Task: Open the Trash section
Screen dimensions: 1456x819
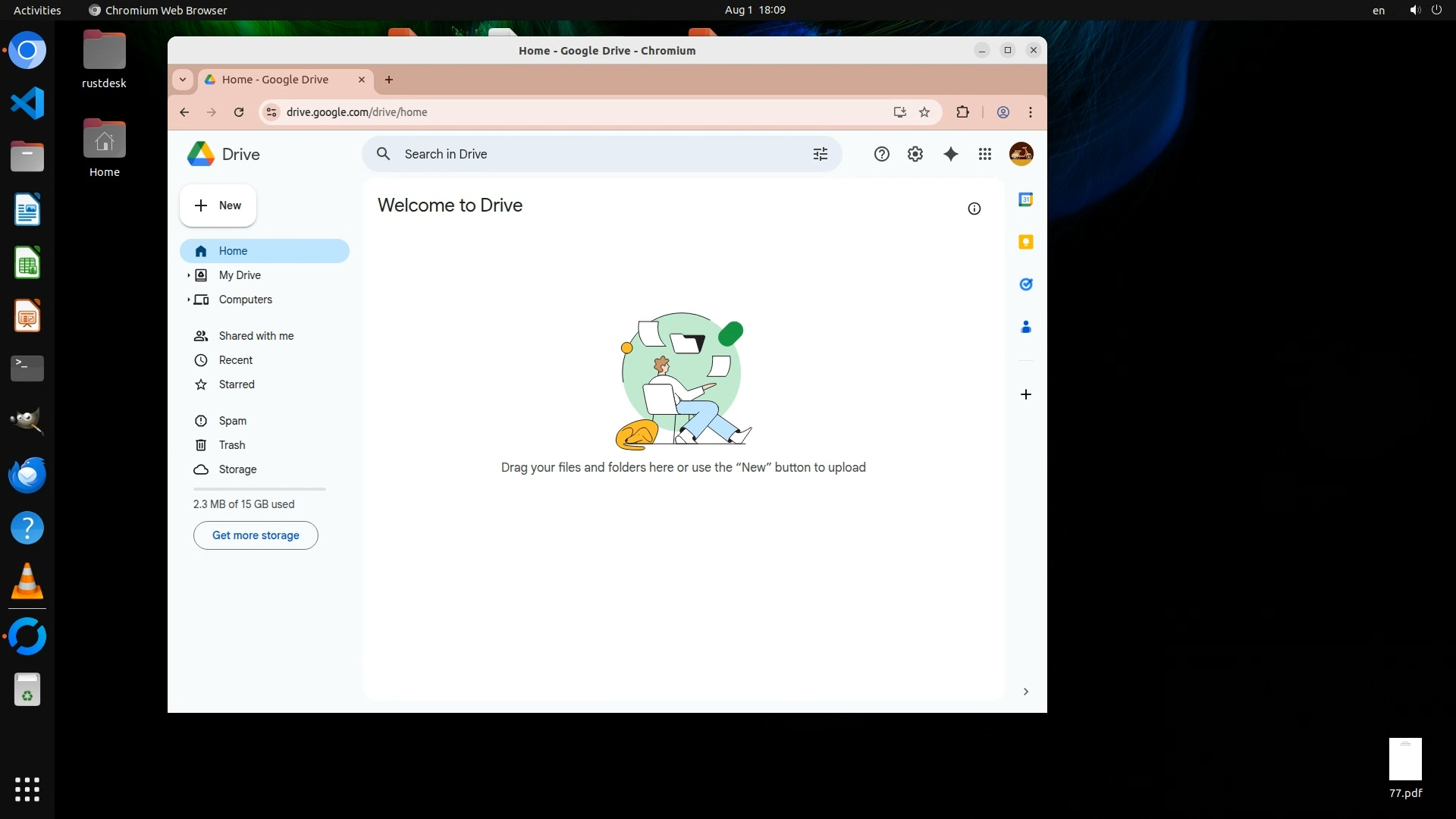Action: click(231, 445)
